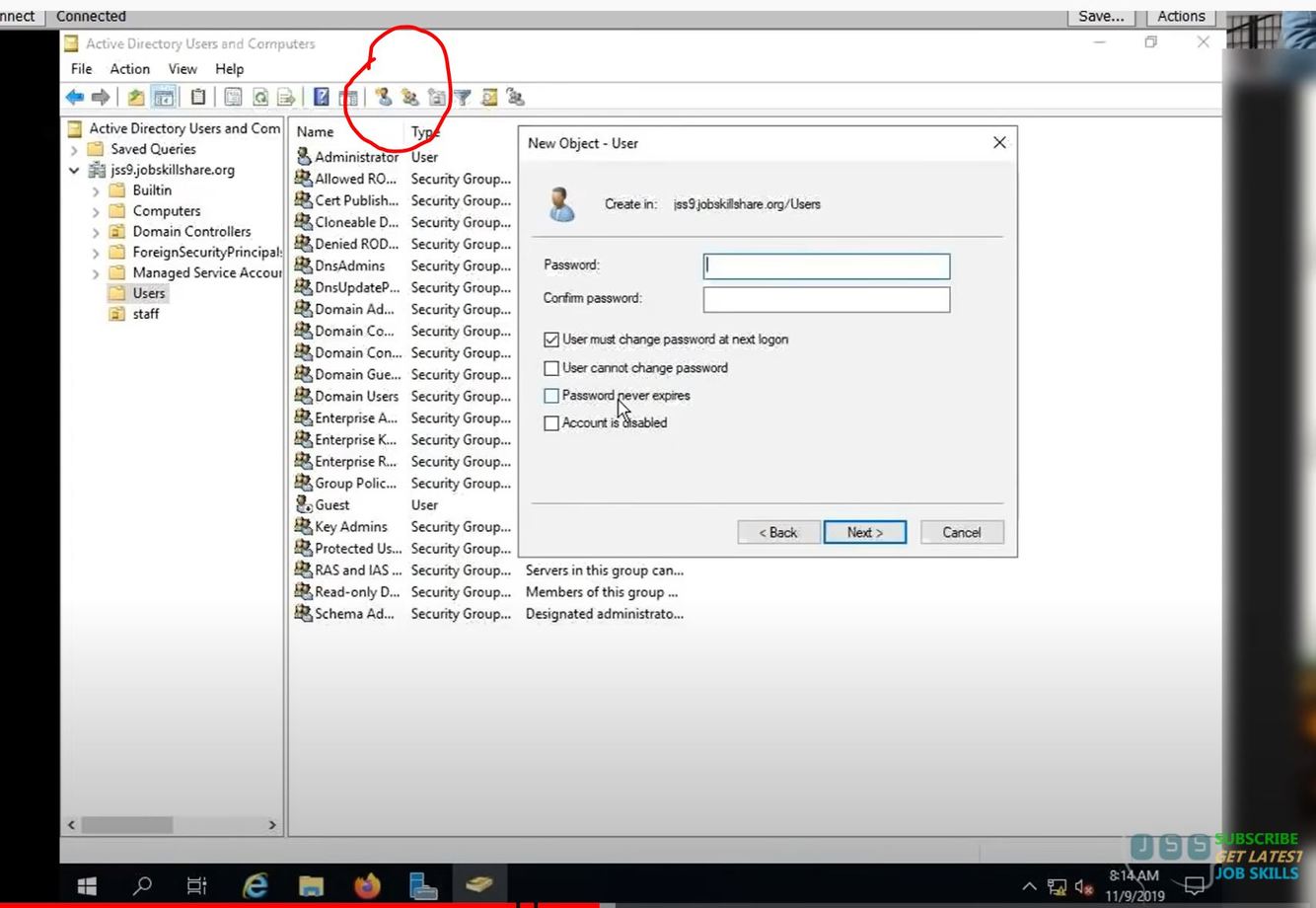Click the Add to group toolbar icon
The image size is (1316, 908).
tap(515, 97)
